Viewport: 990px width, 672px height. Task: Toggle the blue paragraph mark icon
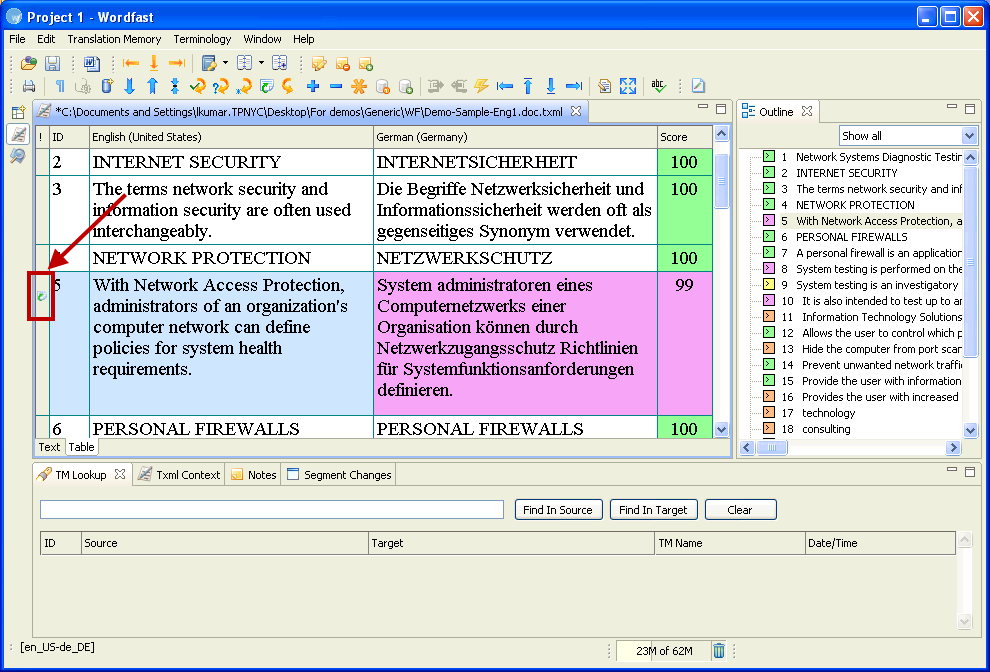click(60, 86)
